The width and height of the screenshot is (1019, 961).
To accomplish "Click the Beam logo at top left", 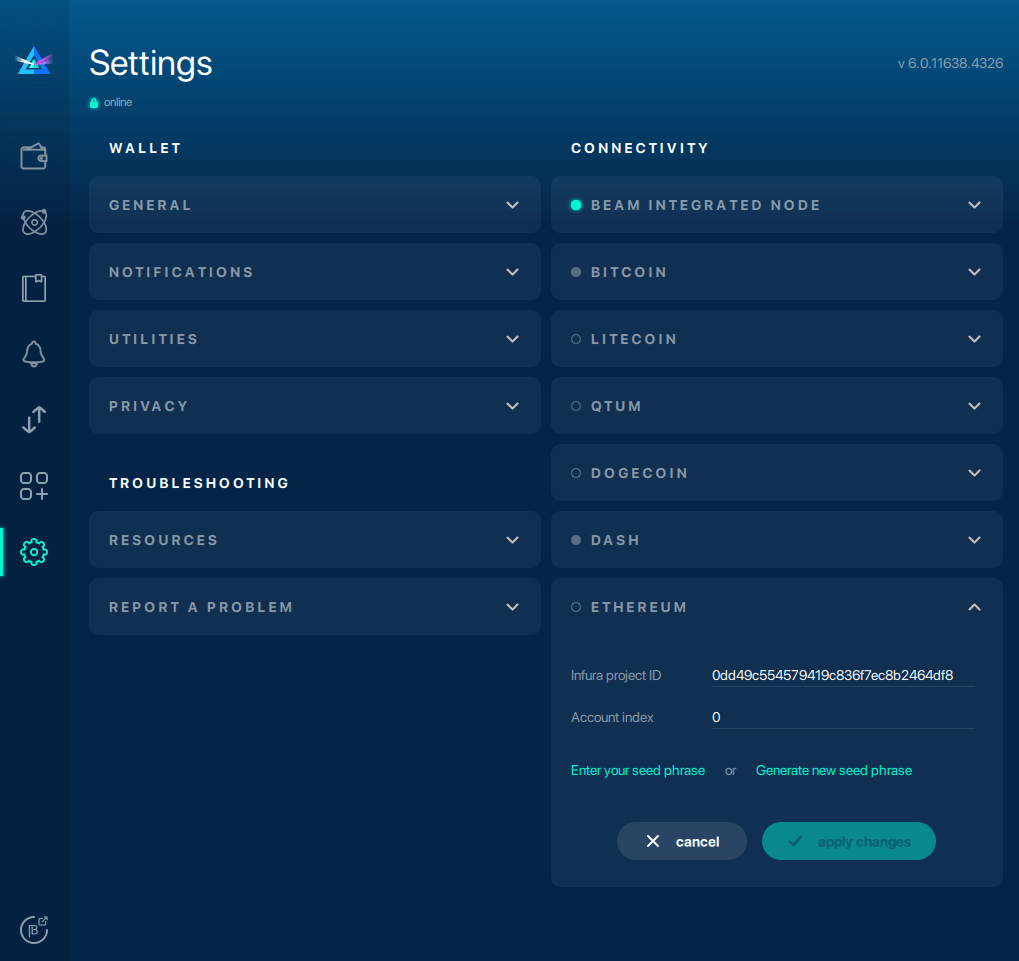I will 34,62.
